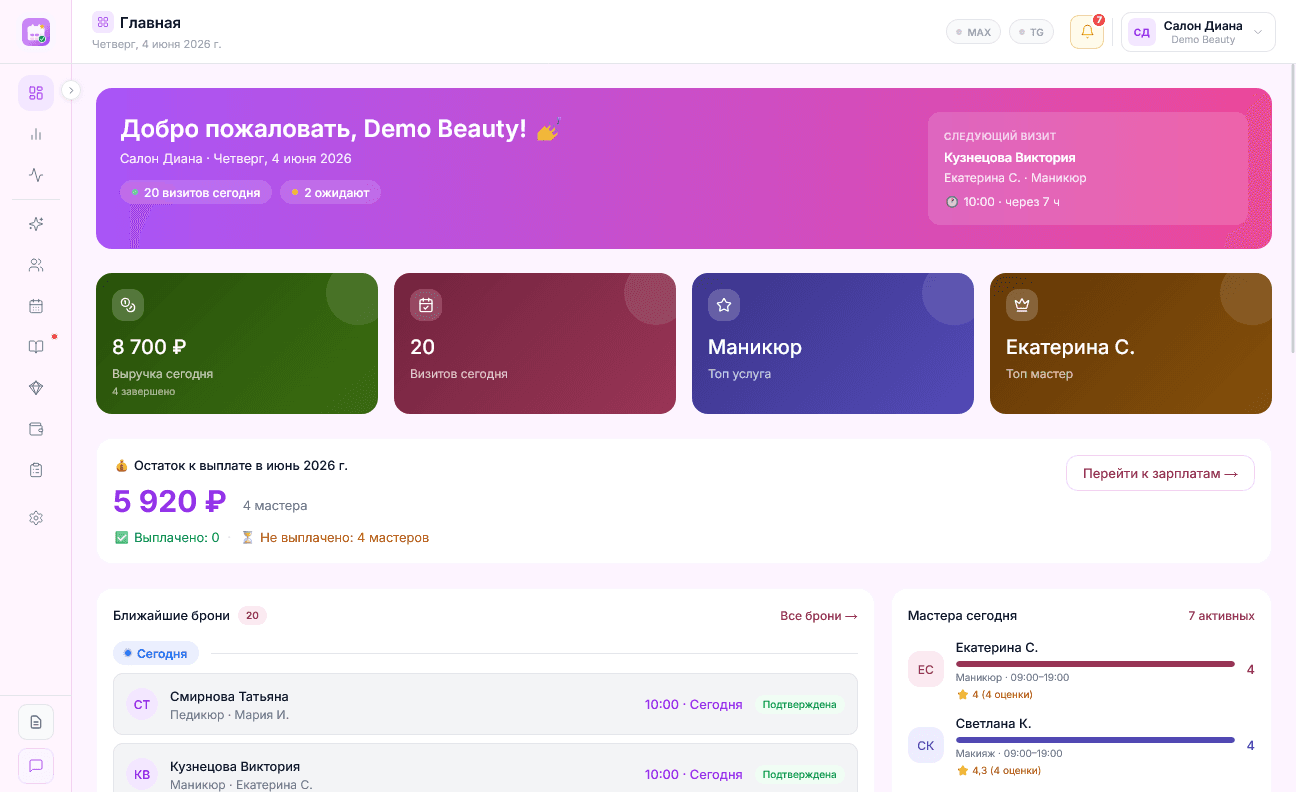The width and height of the screenshot is (1296, 792).
Task: Open the 'Визитов сегодня' card
Action: 535,343
